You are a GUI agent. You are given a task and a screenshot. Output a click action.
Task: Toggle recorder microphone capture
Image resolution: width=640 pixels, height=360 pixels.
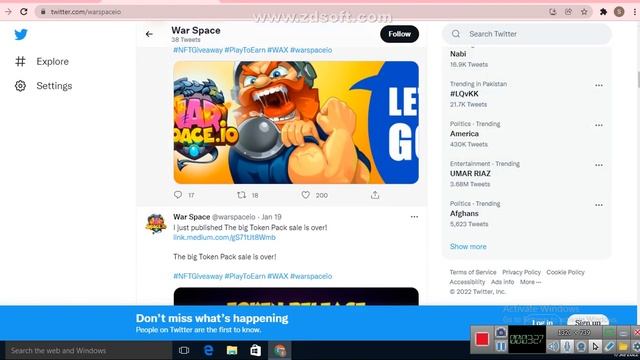[567, 347]
